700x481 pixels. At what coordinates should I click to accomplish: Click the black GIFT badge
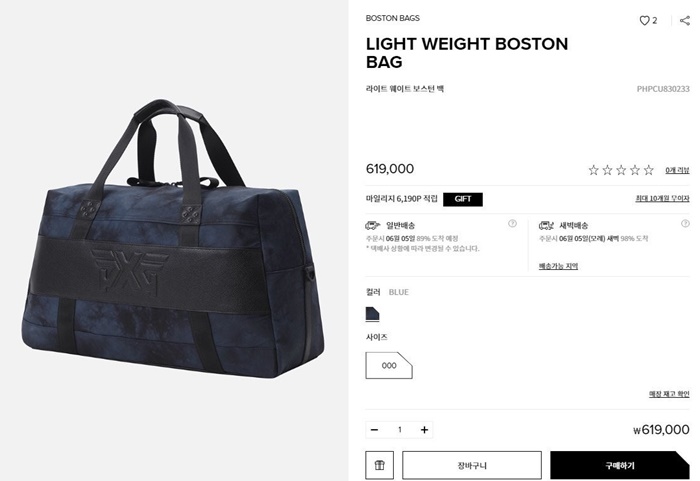[x=463, y=199]
